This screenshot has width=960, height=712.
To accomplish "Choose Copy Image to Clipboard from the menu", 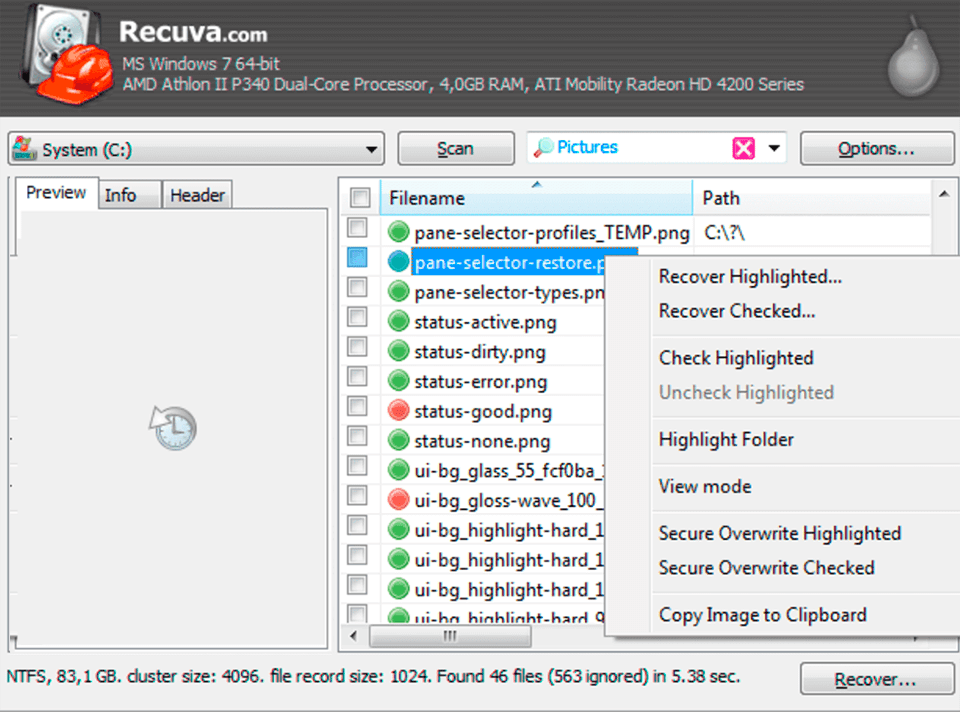I will tap(764, 614).
